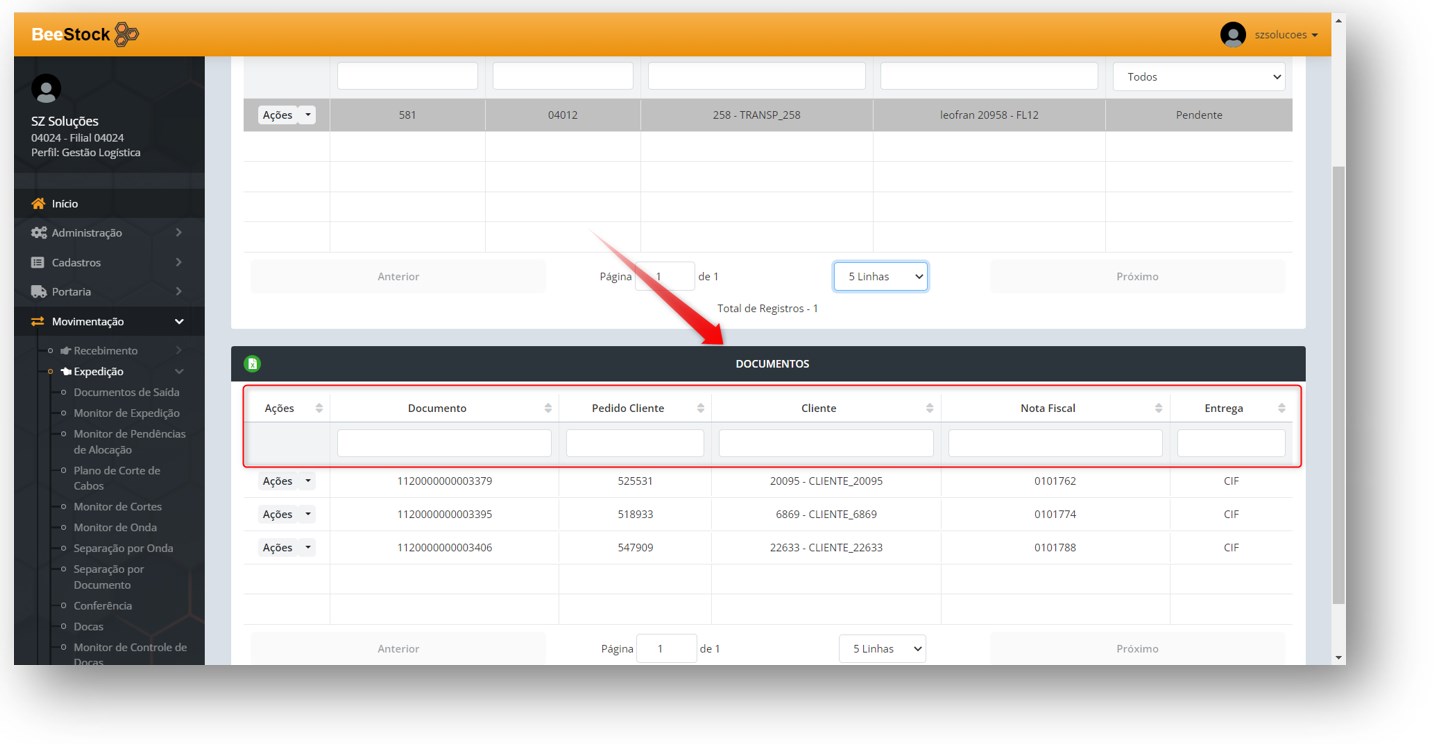Click the BeeStock honeycomb logo
This screenshot has height=744, width=1442.
tap(126, 35)
